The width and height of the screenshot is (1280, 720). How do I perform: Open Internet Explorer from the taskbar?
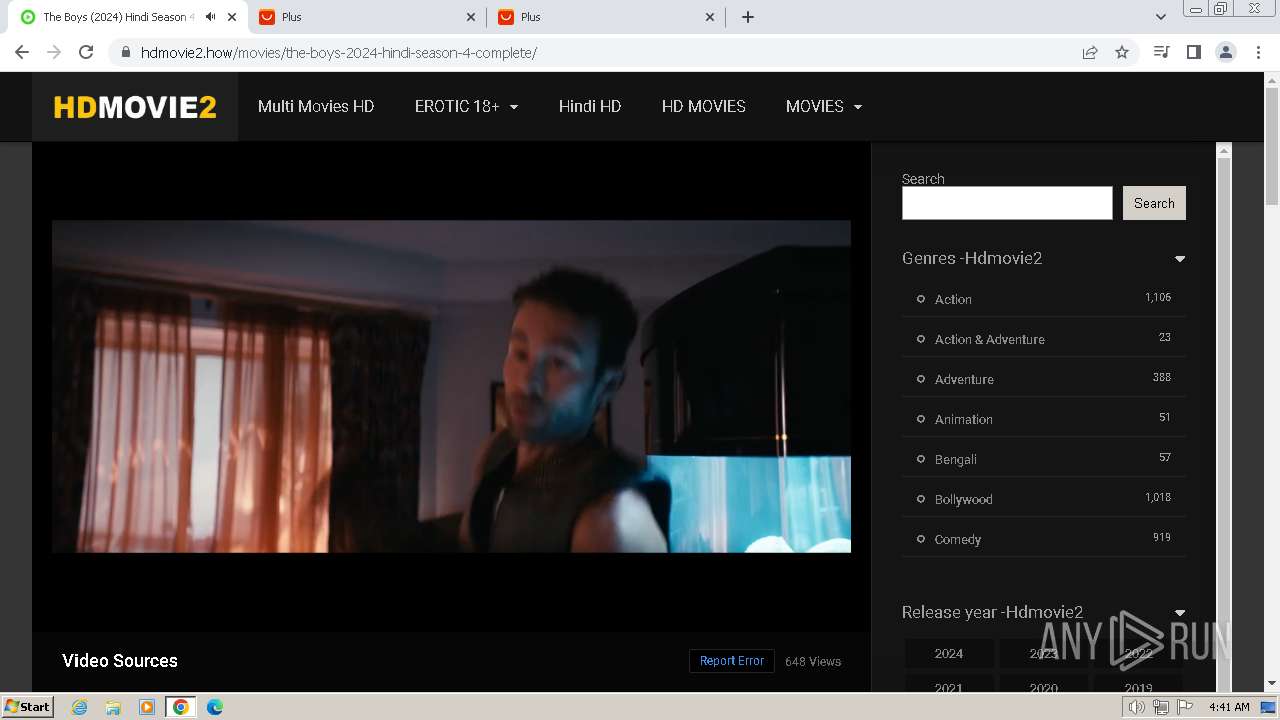(79, 707)
